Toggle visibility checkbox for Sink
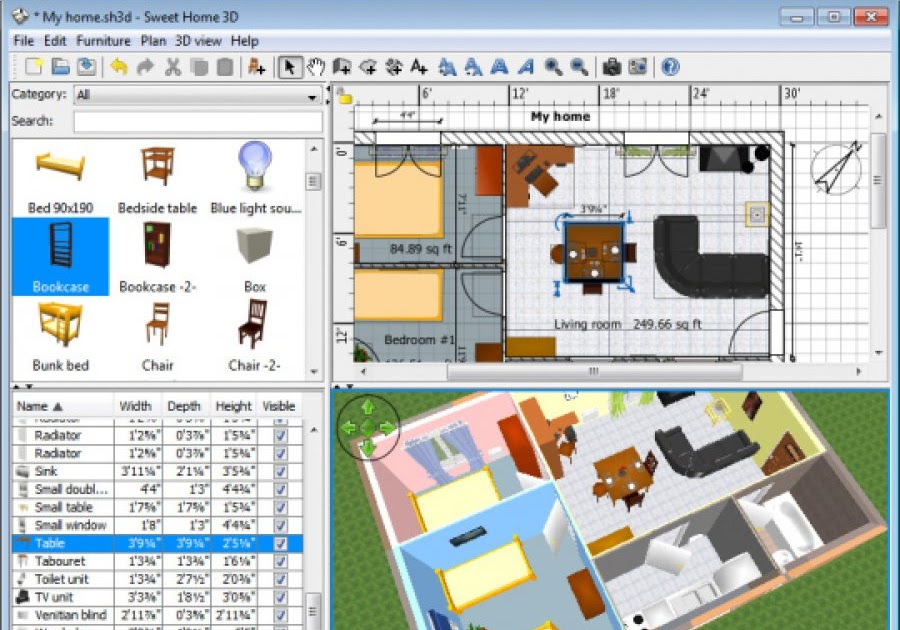The height and width of the screenshot is (630, 900). [280, 472]
